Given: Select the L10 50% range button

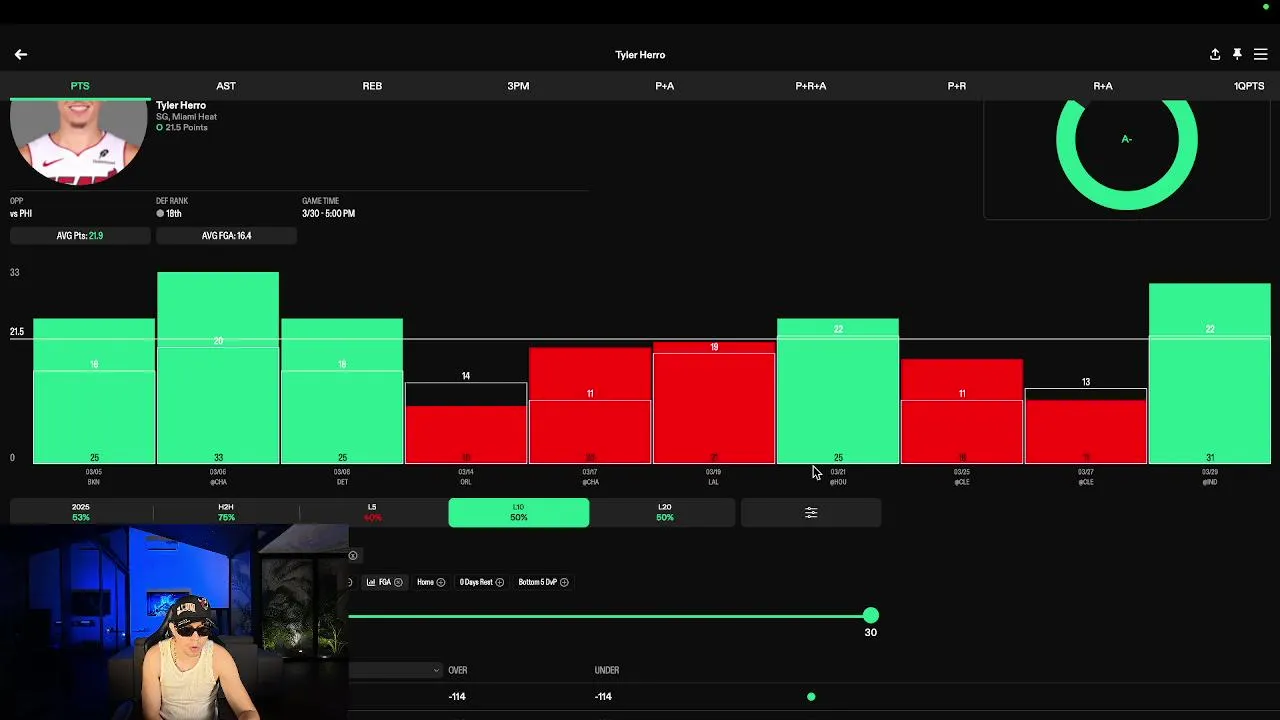Looking at the screenshot, I should (518, 513).
